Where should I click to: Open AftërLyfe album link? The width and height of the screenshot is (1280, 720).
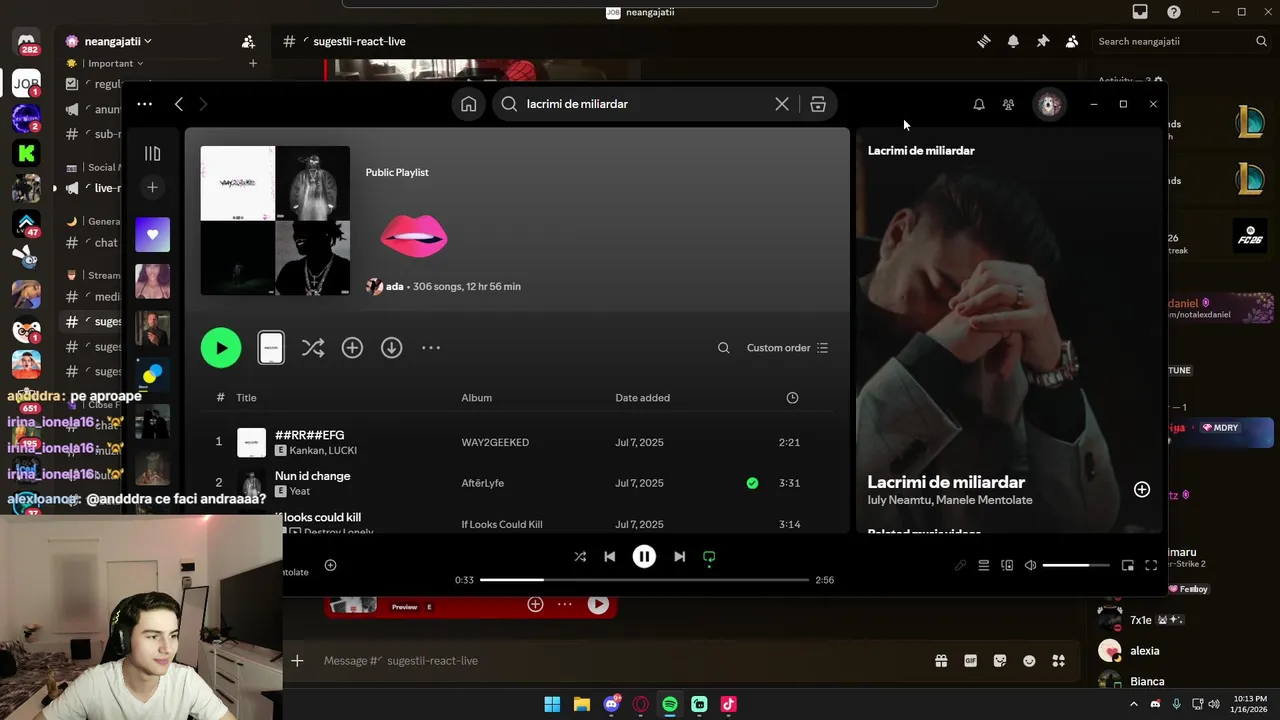point(483,483)
